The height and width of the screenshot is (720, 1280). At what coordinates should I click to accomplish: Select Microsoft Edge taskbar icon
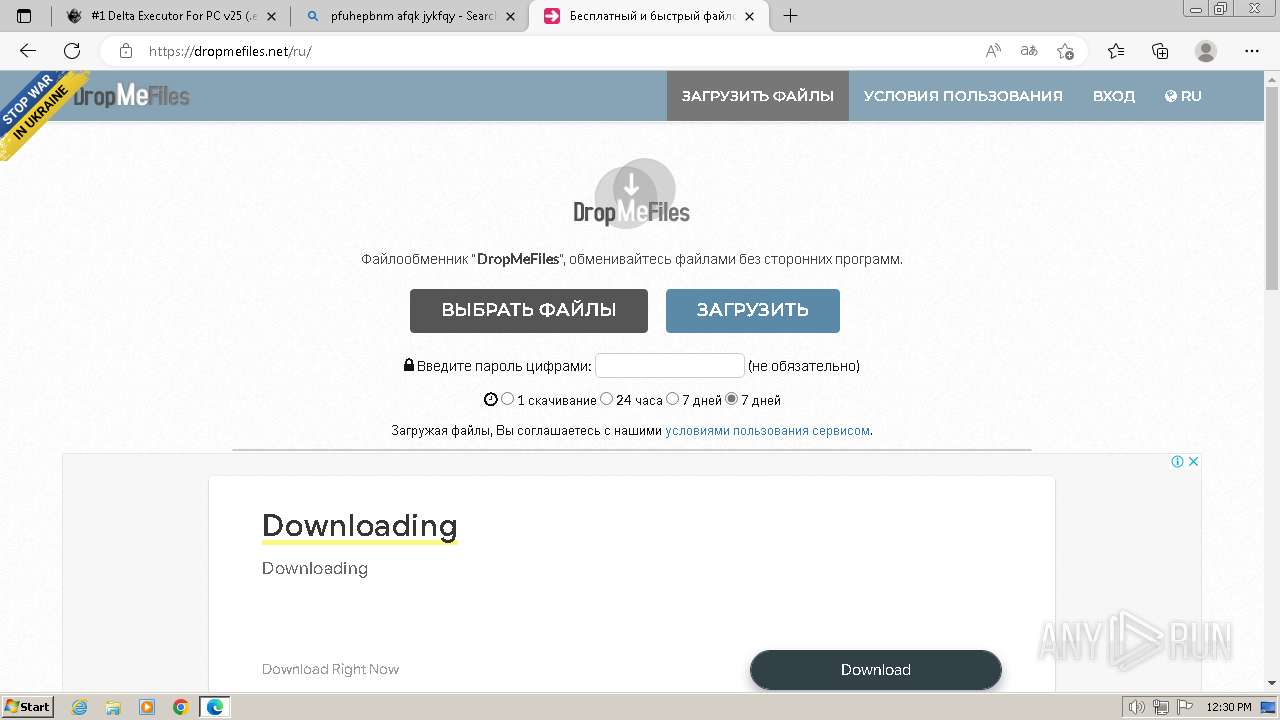(x=215, y=707)
